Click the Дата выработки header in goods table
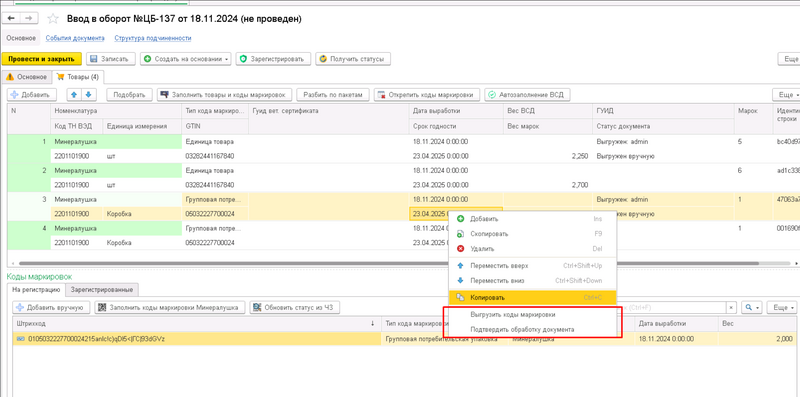This screenshot has width=800, height=397. click(456, 111)
